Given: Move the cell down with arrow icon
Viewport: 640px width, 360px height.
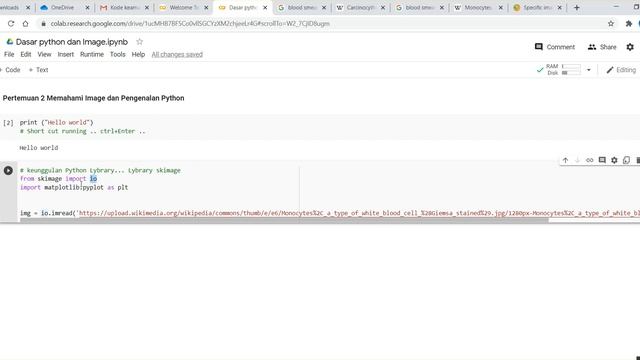Looking at the screenshot, I should coord(577,160).
